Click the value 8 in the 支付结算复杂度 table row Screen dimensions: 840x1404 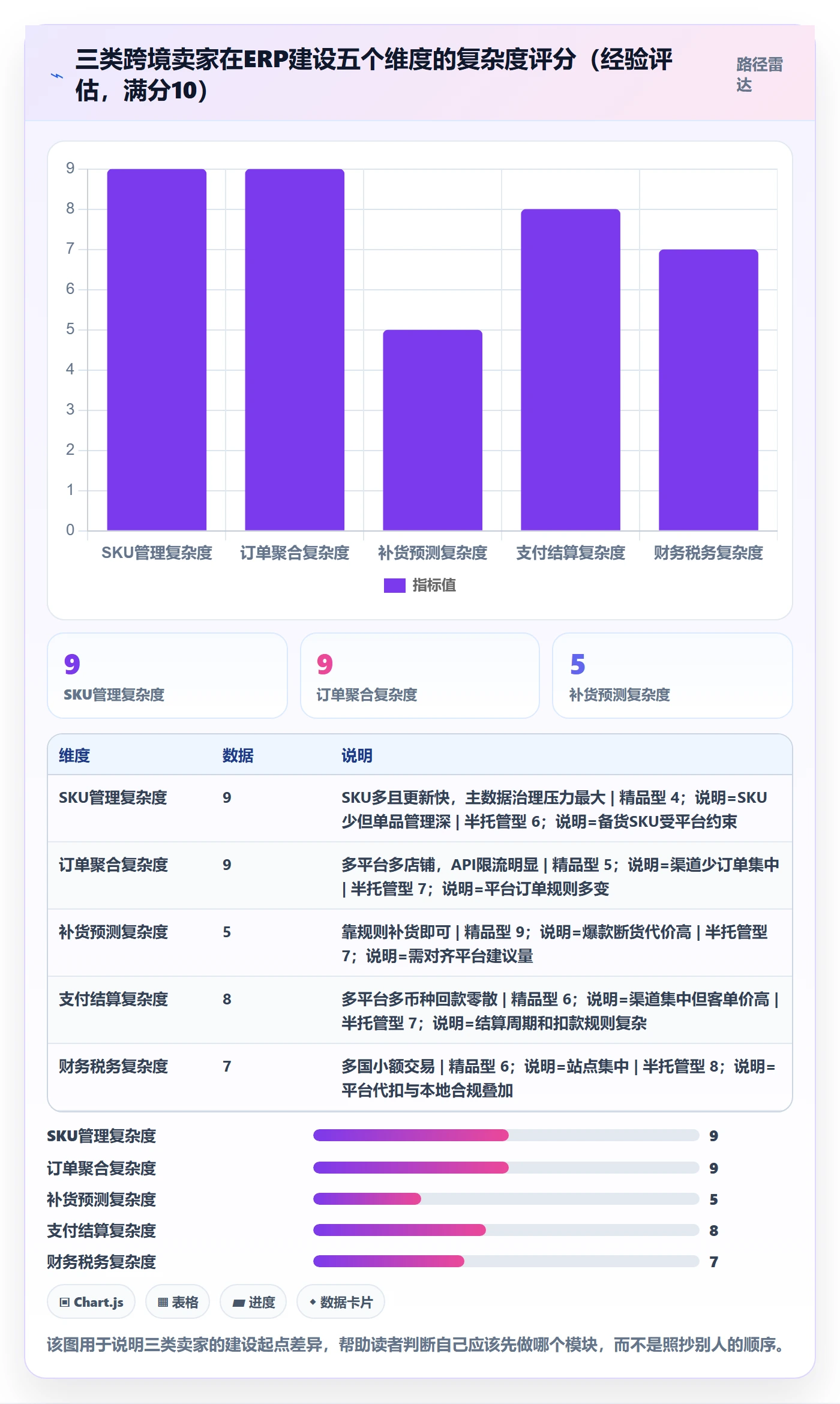click(227, 999)
